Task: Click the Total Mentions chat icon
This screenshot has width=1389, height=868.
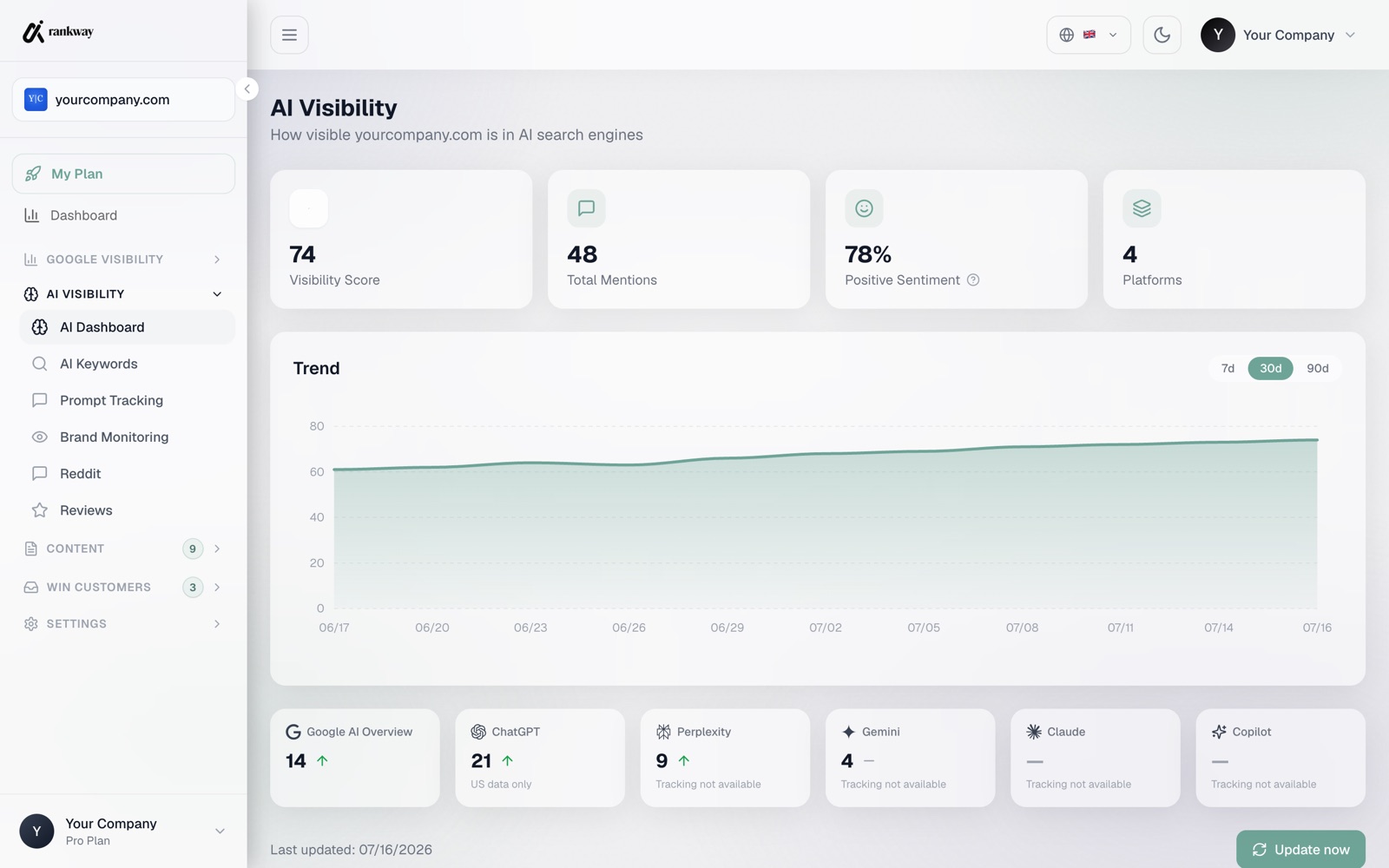Action: click(x=586, y=208)
